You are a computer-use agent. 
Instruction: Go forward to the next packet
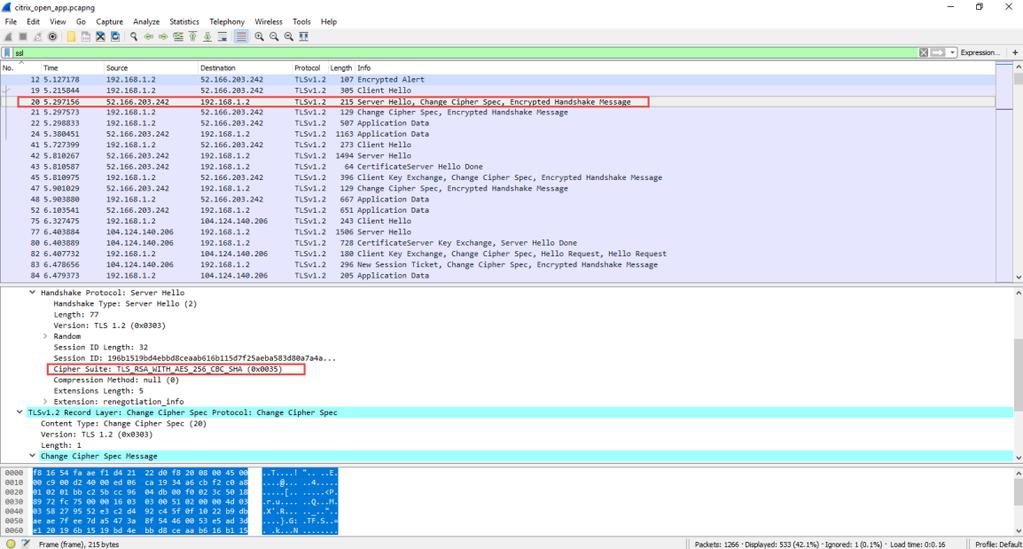click(x=163, y=37)
